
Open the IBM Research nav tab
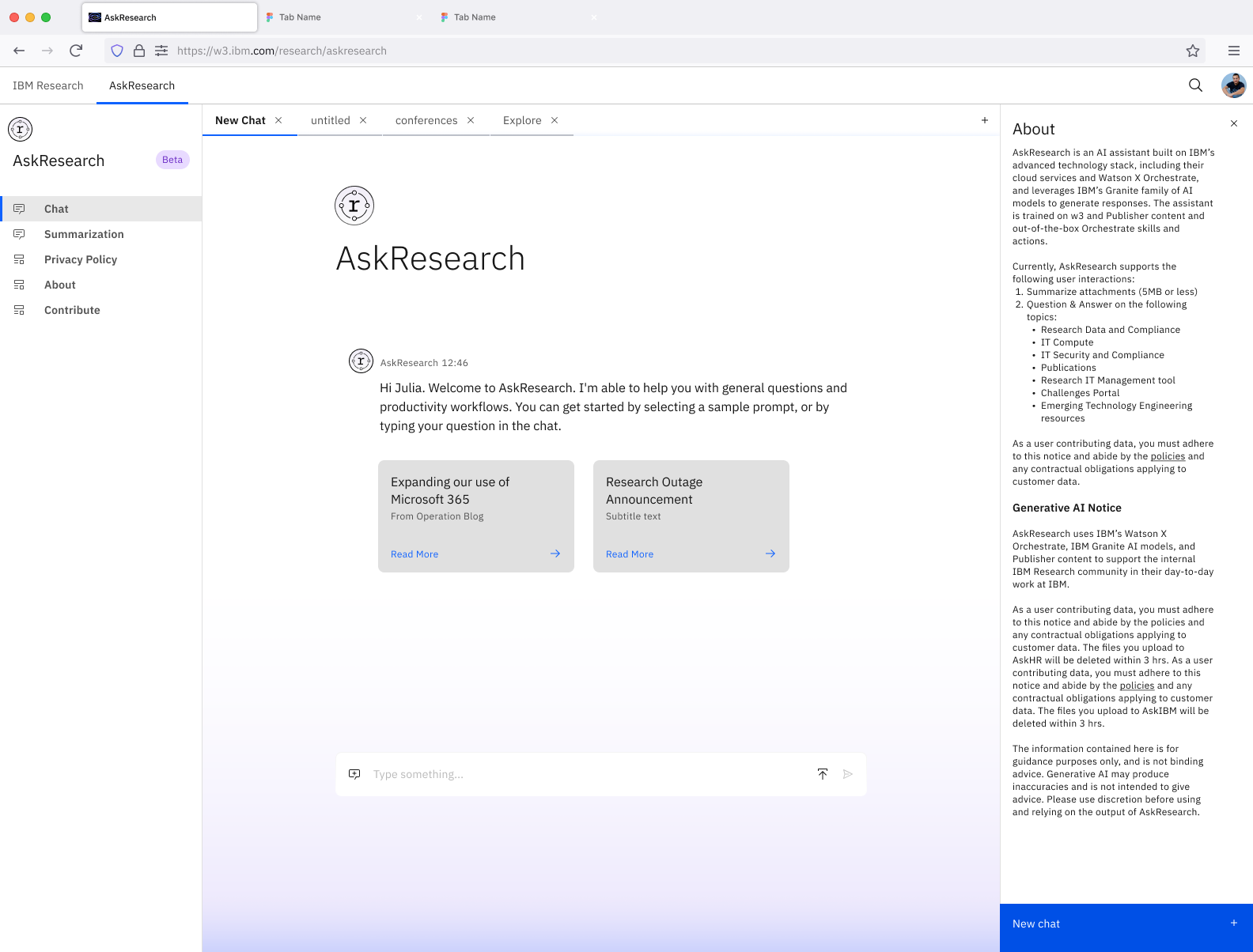[48, 85]
